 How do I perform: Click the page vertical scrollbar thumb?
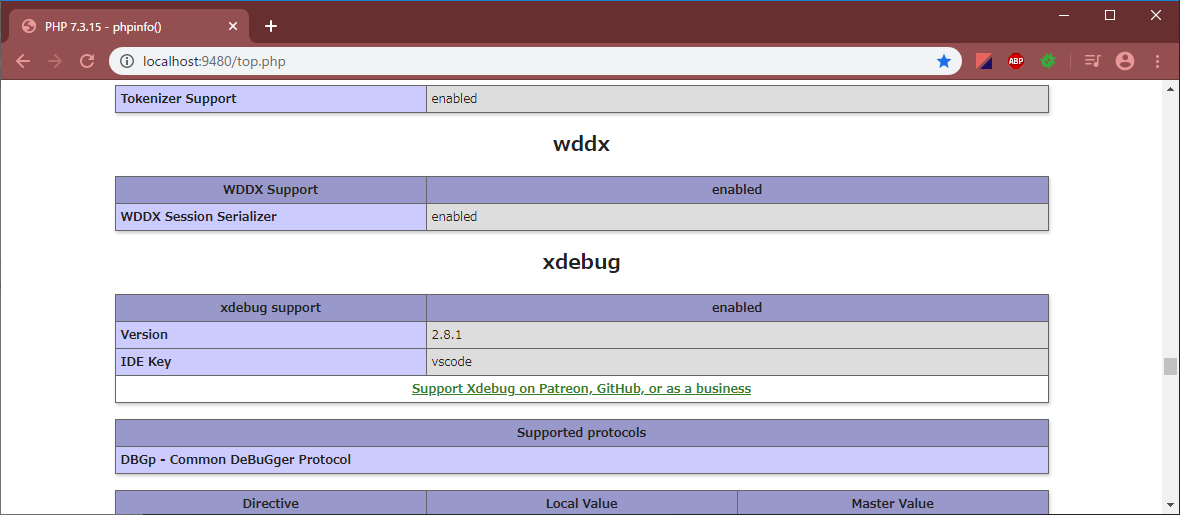pos(1169,366)
